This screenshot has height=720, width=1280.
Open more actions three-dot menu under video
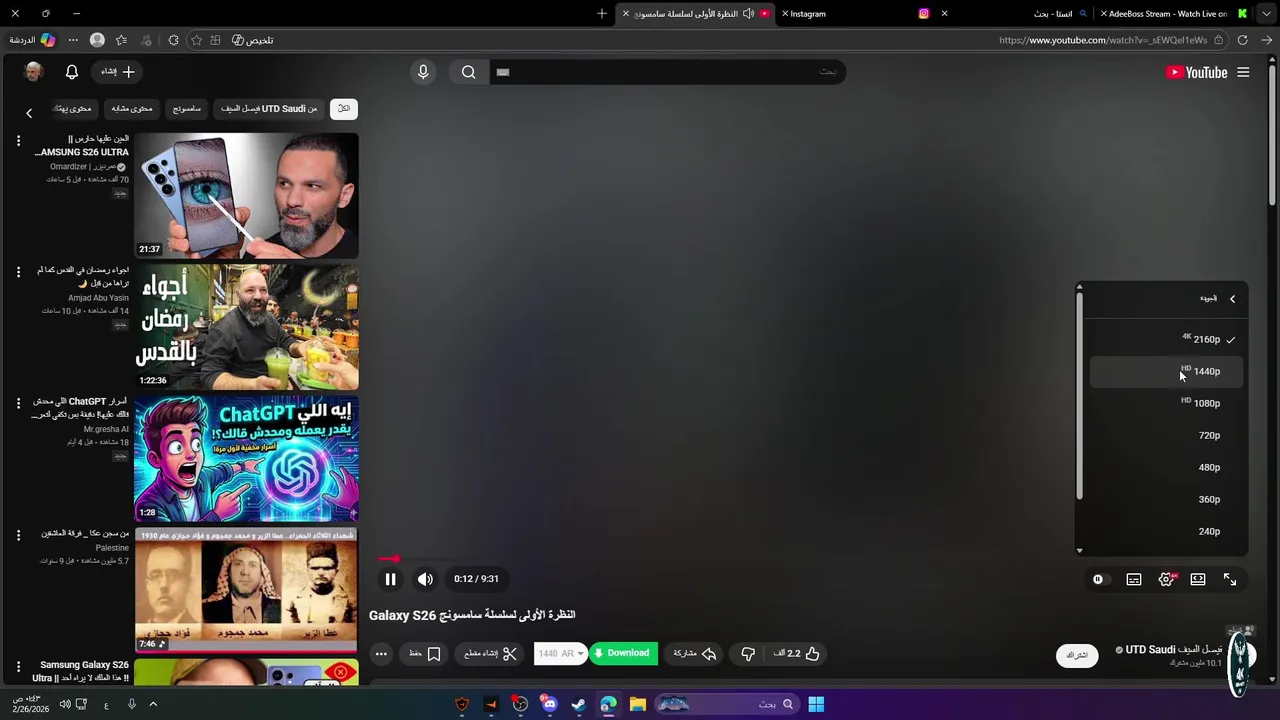381,654
